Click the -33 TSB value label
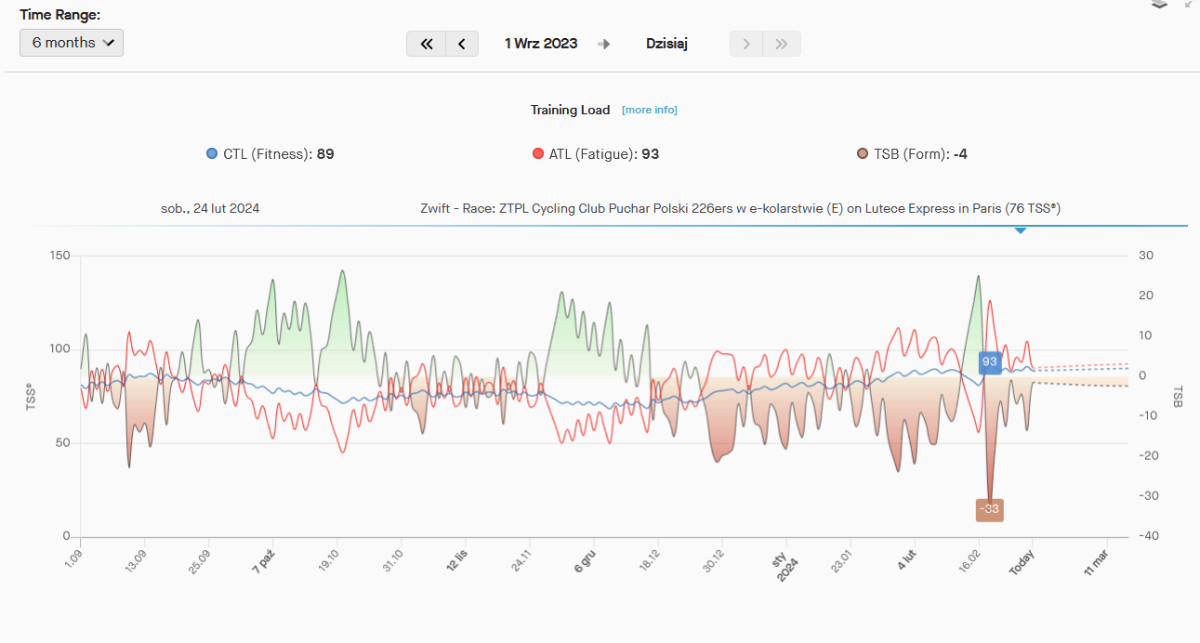Viewport: 1200px width, 643px height. coord(989,509)
